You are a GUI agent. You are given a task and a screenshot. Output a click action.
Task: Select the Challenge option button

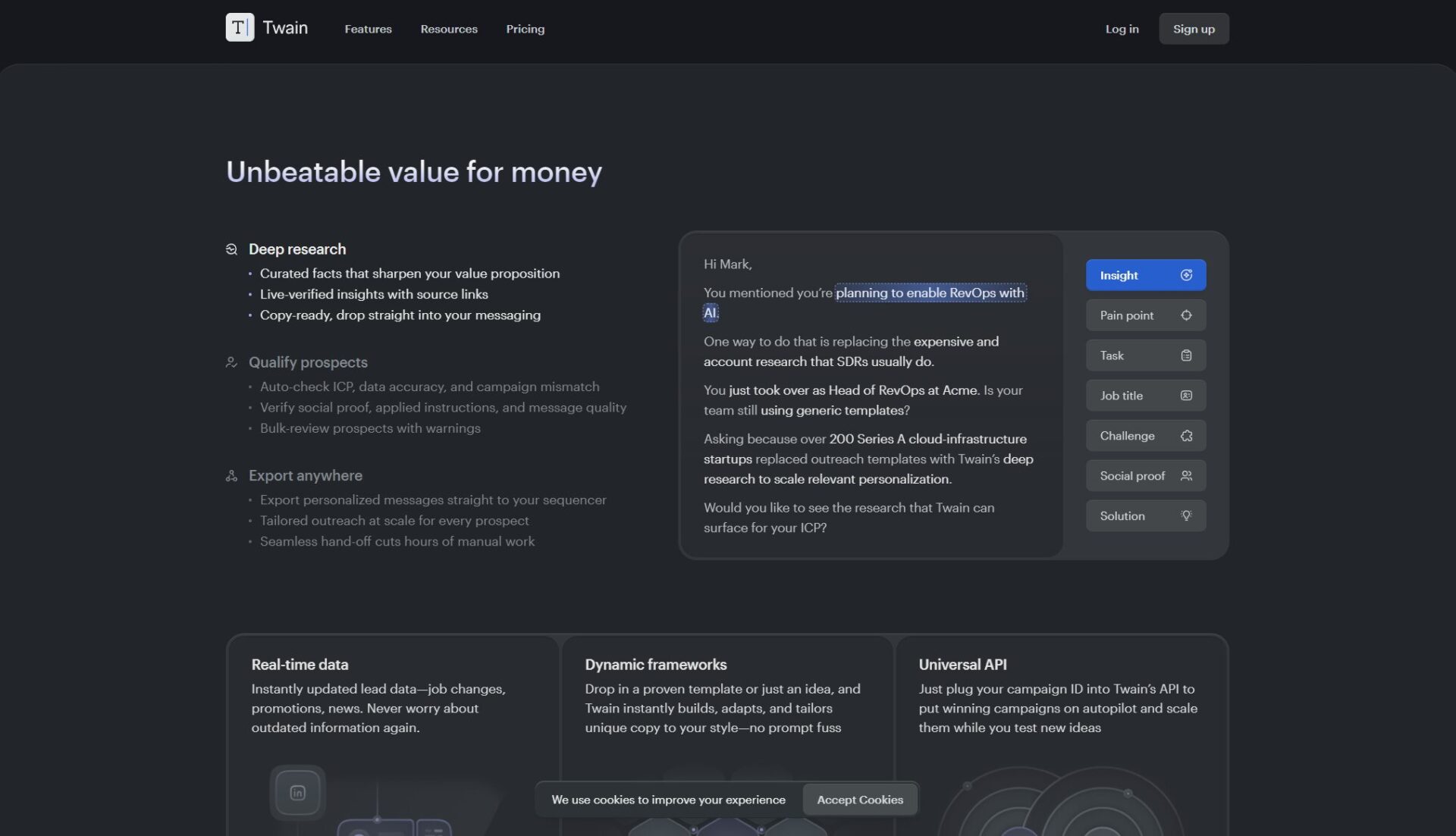[1145, 436]
